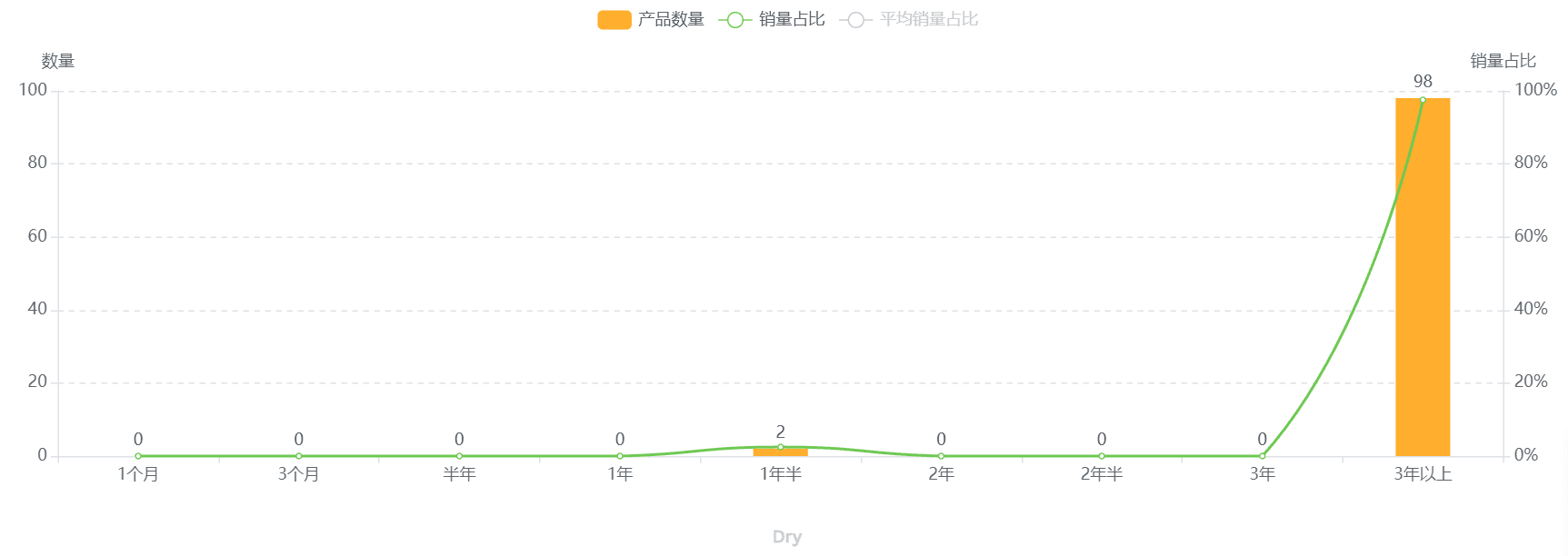Select the green line marker above 2年半
Image resolution: width=1568 pixels, height=556 pixels.
(1102, 456)
